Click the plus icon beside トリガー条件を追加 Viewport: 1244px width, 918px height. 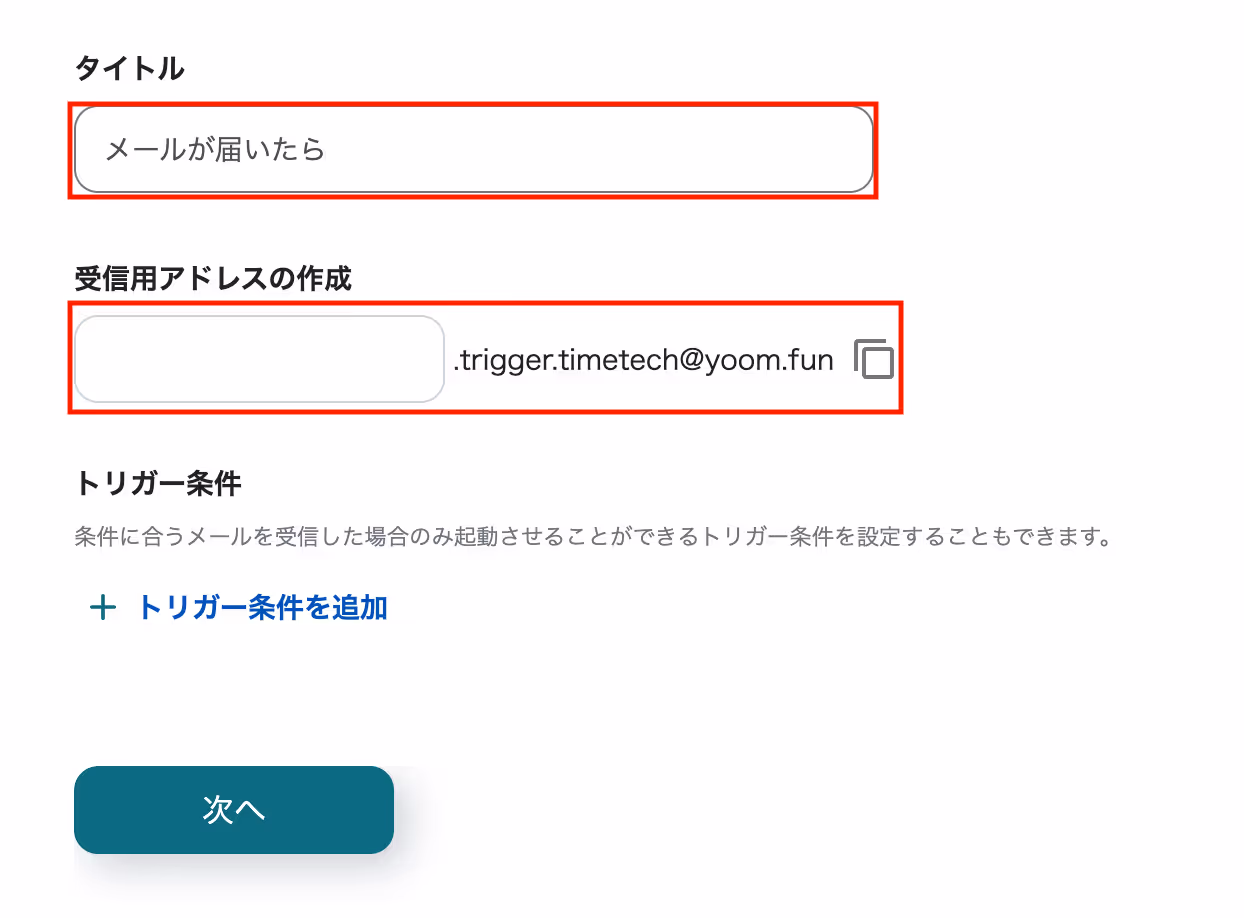(x=103, y=607)
